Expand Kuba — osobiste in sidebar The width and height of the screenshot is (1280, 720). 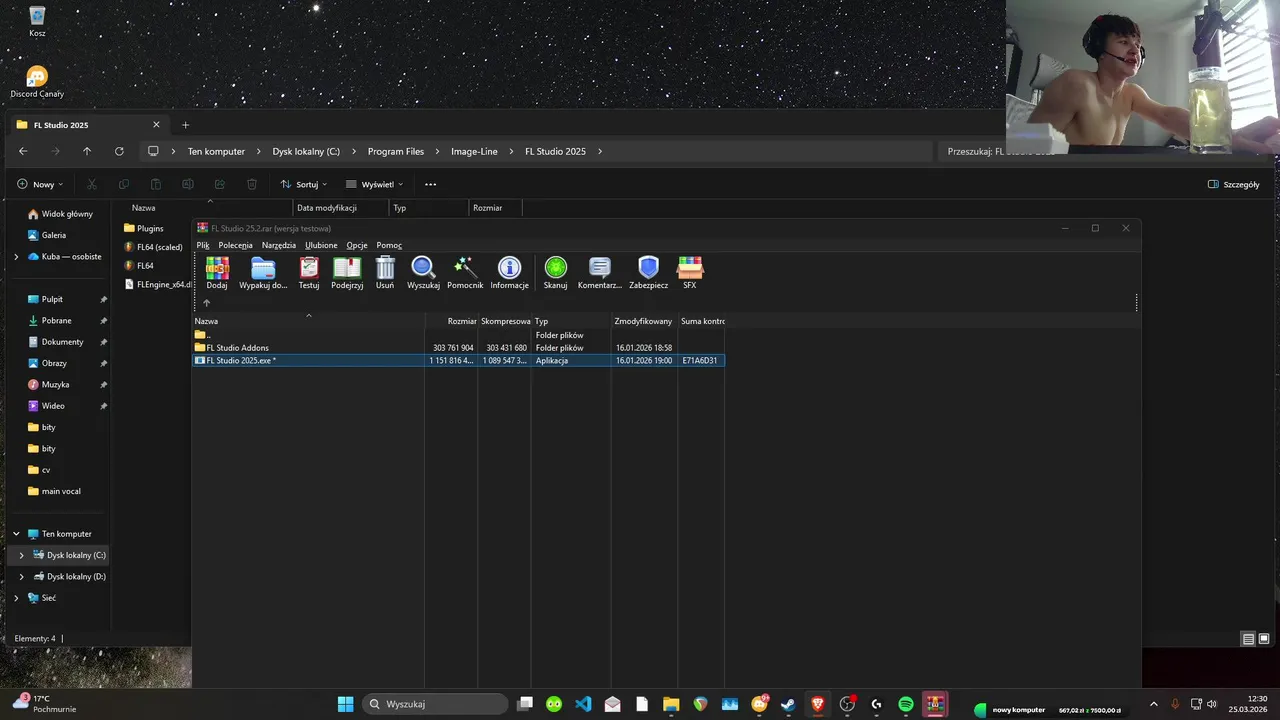16,257
